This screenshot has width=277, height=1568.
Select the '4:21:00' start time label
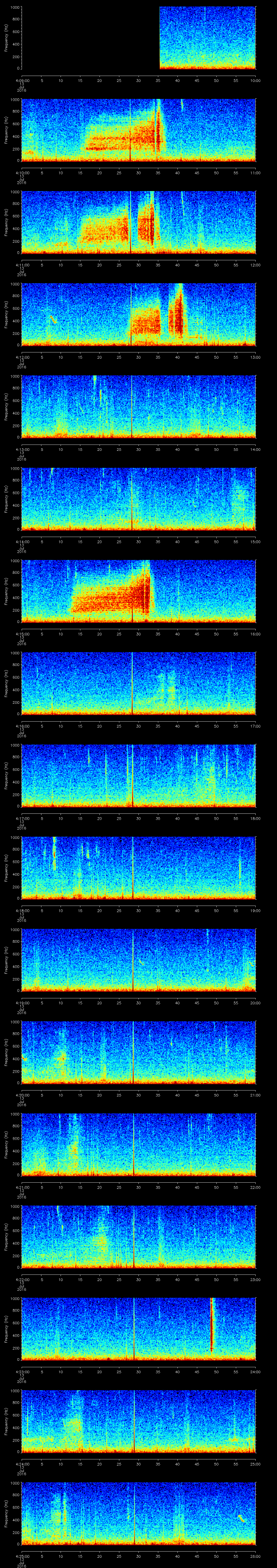22,1187
